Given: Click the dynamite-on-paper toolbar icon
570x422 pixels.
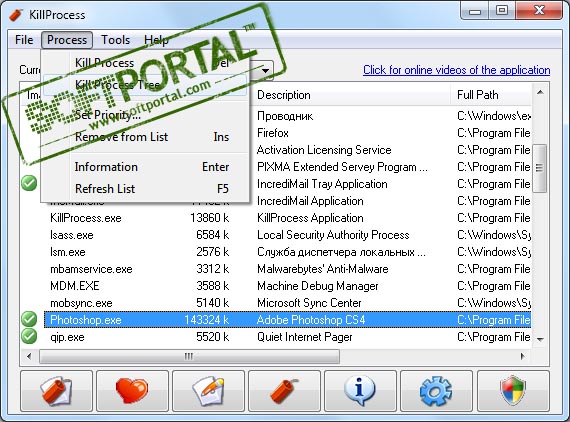Looking at the screenshot, I should tap(56, 391).
